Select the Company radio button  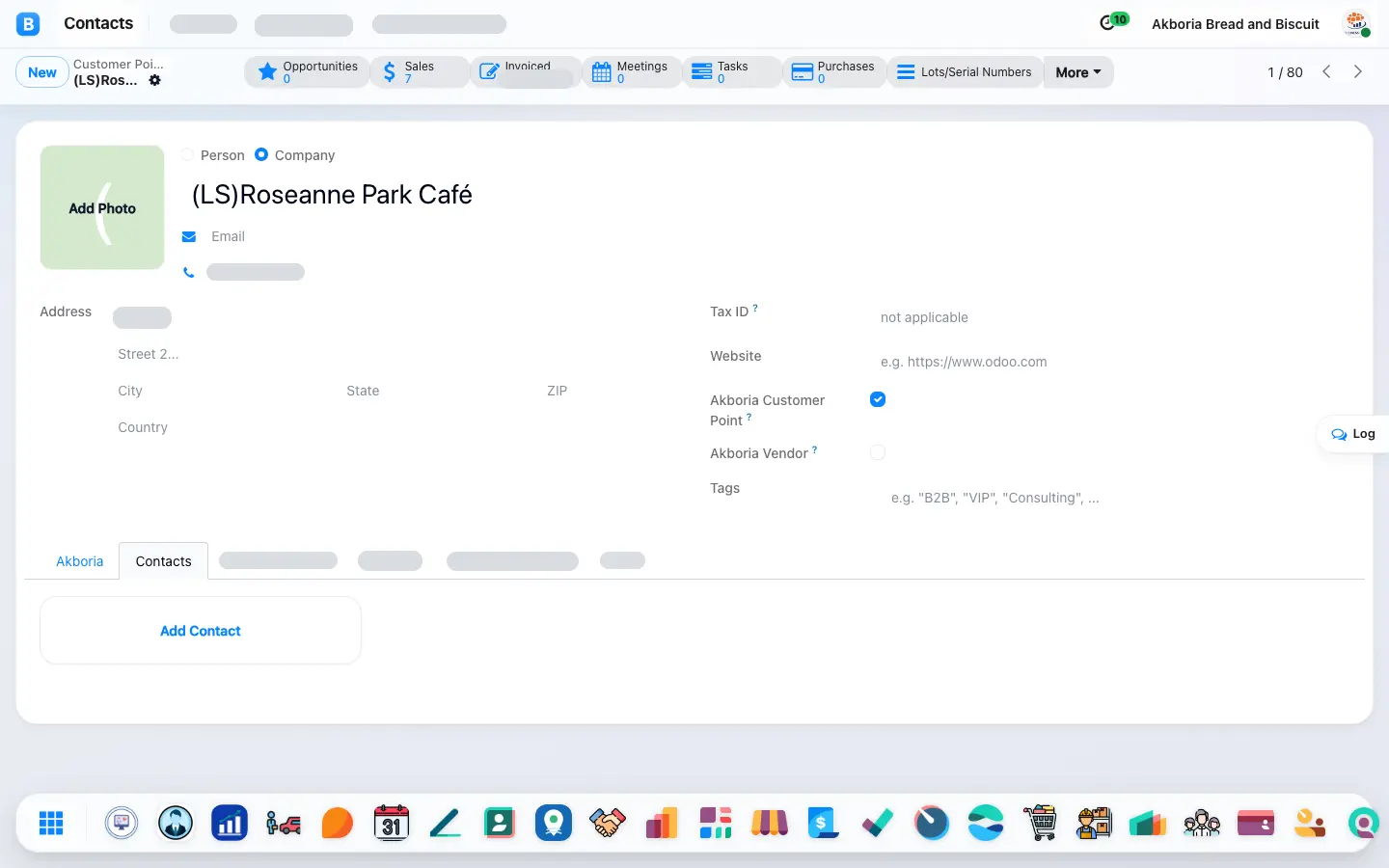tap(261, 154)
